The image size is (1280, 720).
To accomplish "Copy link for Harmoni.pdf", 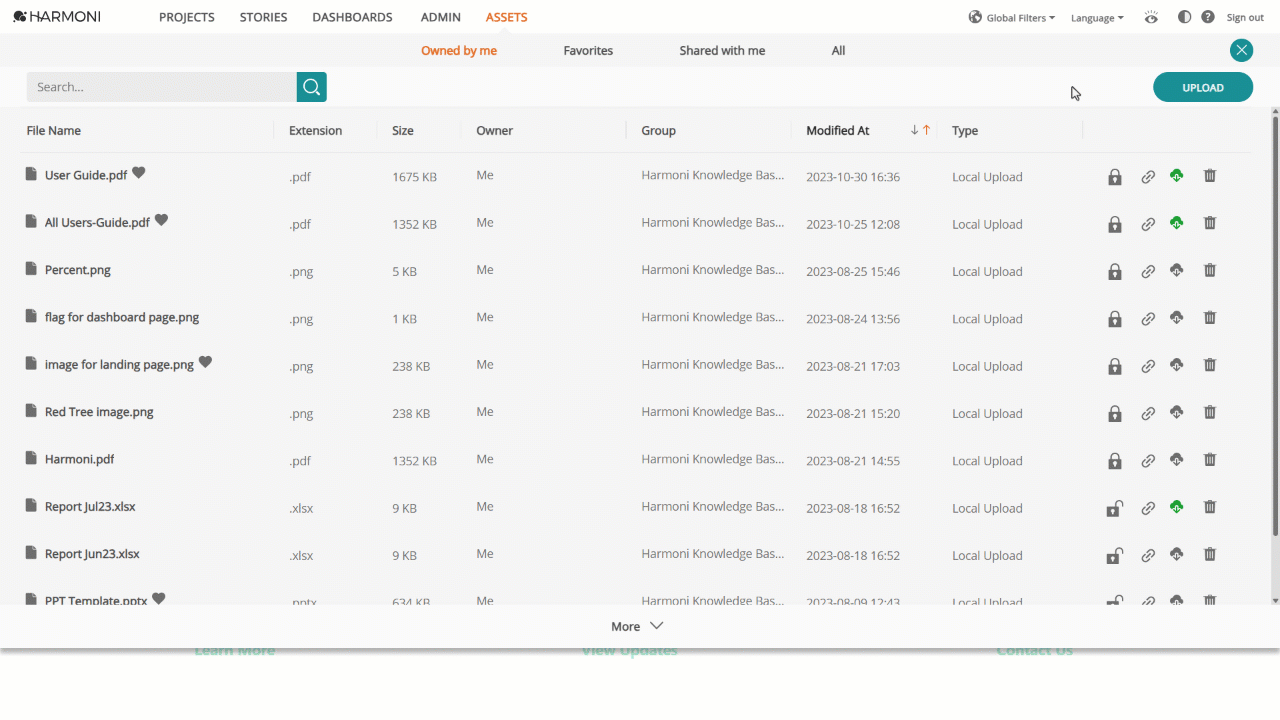I will (1148, 461).
